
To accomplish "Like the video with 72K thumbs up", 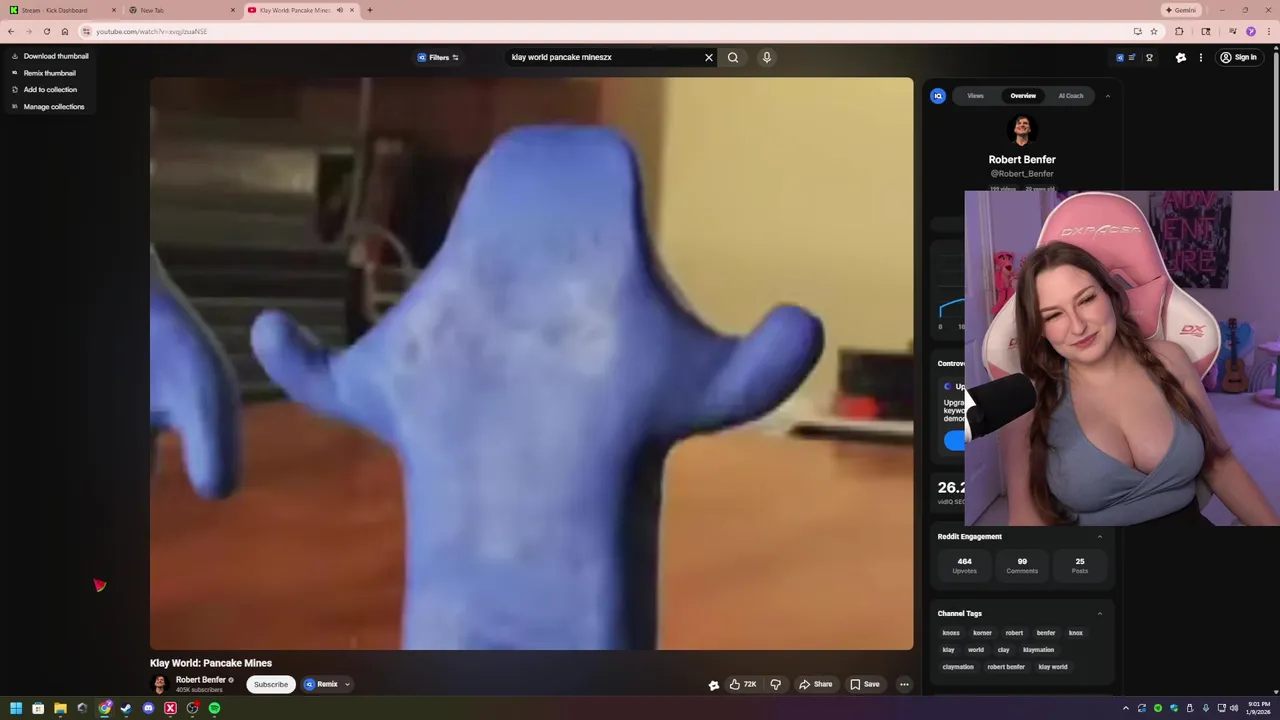I will coord(743,684).
